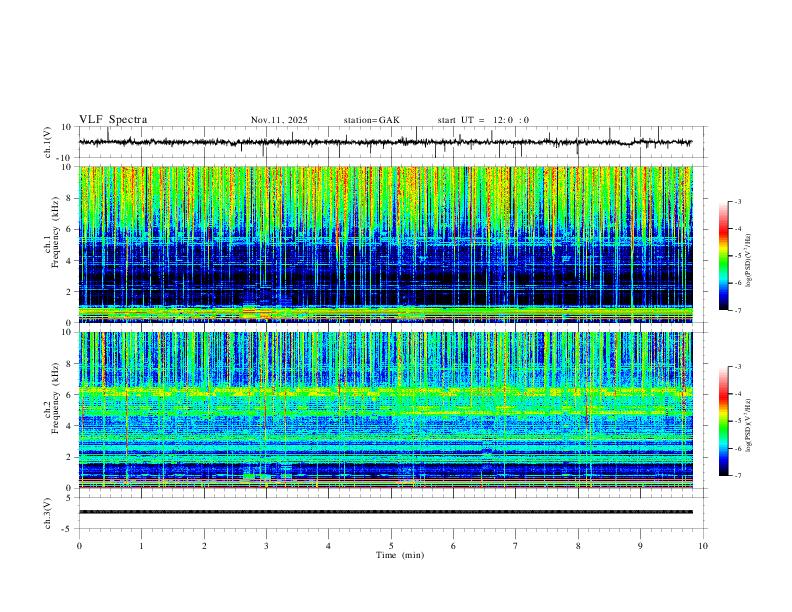The height and width of the screenshot is (612, 792).
Task: Click inside the ch.2 spectrogram panel
Action: (x=386, y=410)
